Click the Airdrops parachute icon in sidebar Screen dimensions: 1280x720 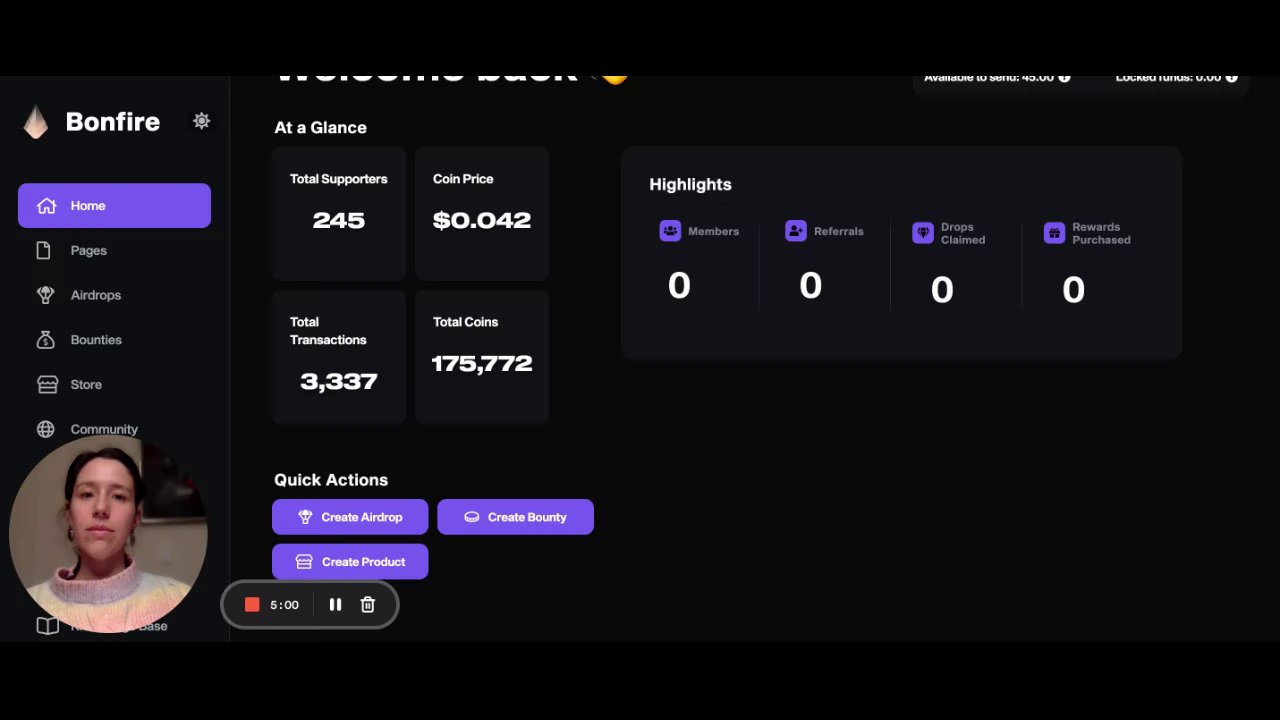[45, 295]
